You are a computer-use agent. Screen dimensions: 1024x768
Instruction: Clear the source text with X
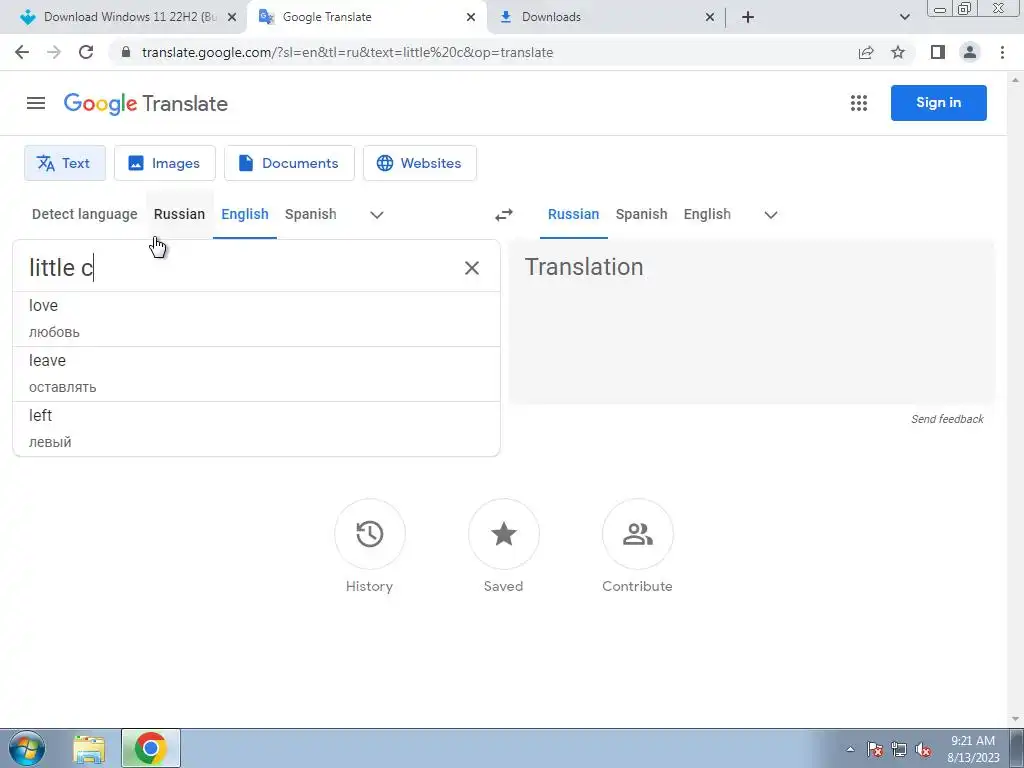pos(472,268)
